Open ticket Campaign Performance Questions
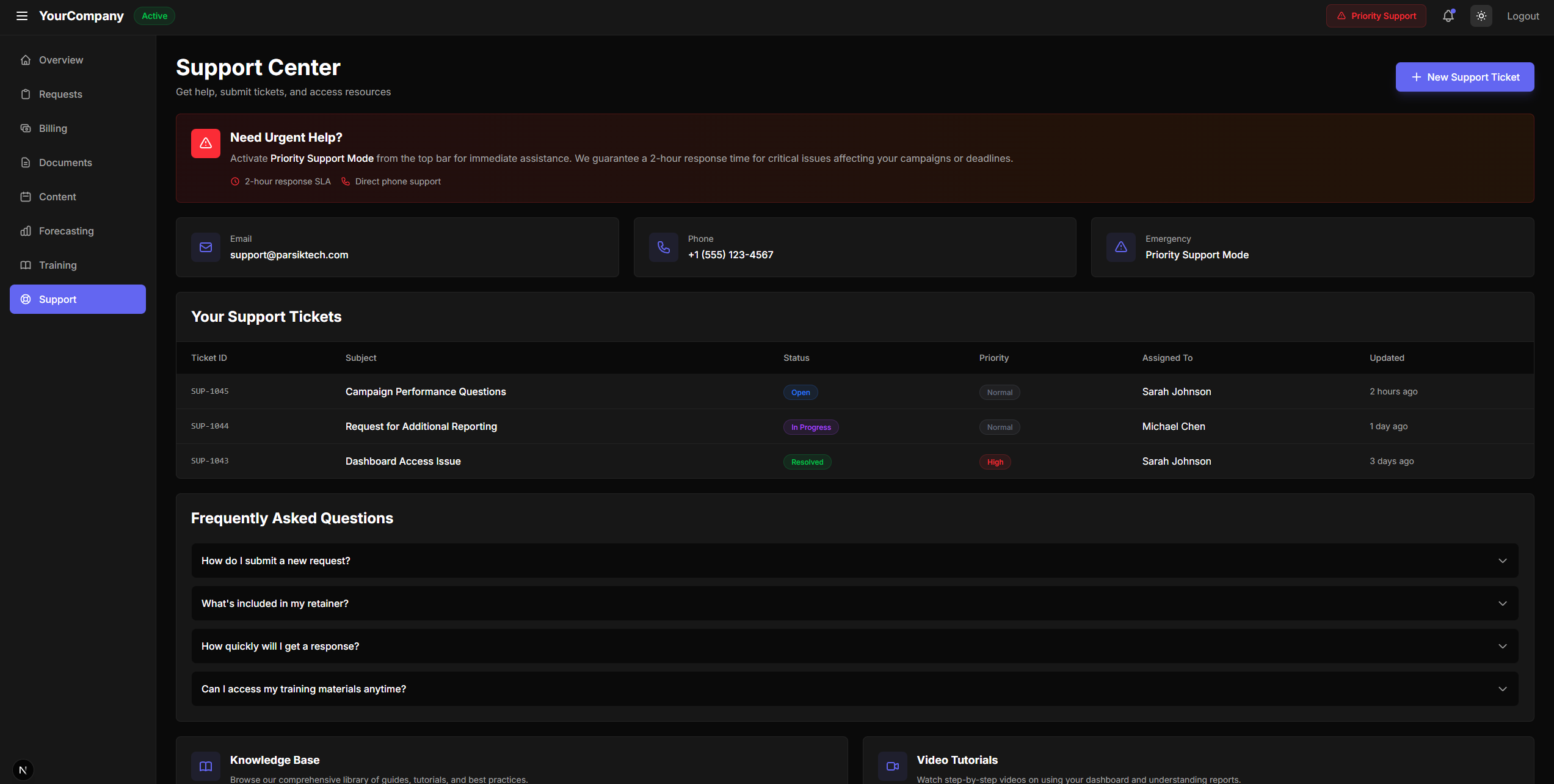Image resolution: width=1554 pixels, height=784 pixels. point(426,391)
